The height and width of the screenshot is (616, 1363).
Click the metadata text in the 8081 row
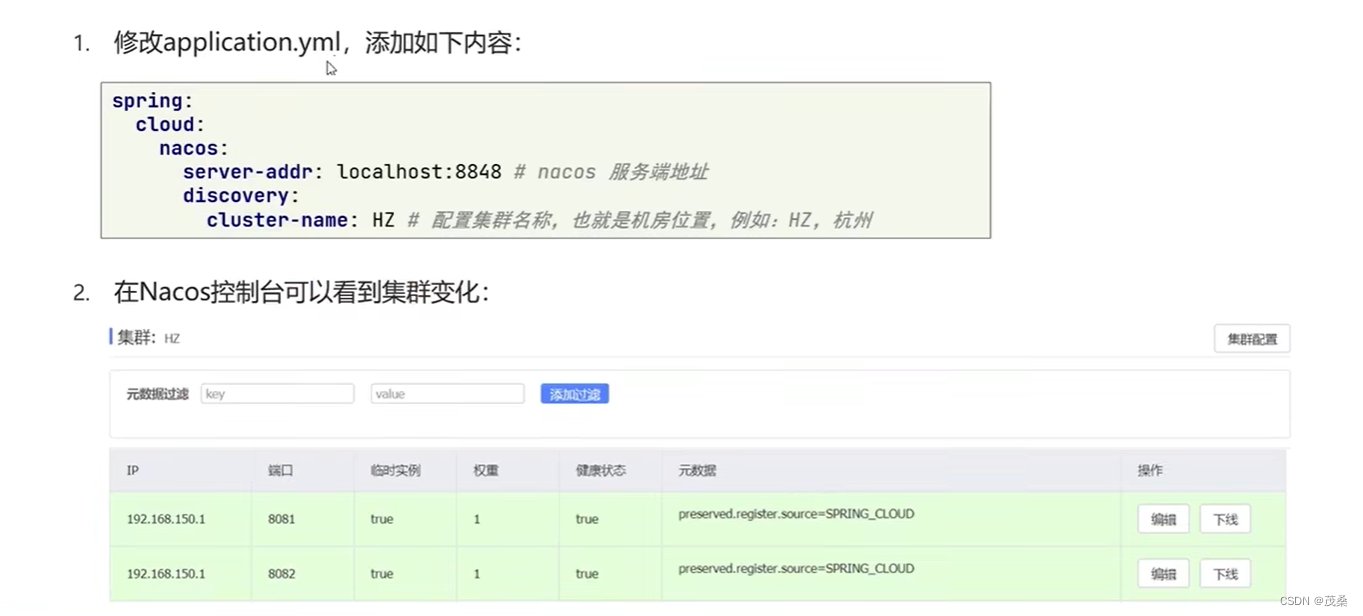796,514
